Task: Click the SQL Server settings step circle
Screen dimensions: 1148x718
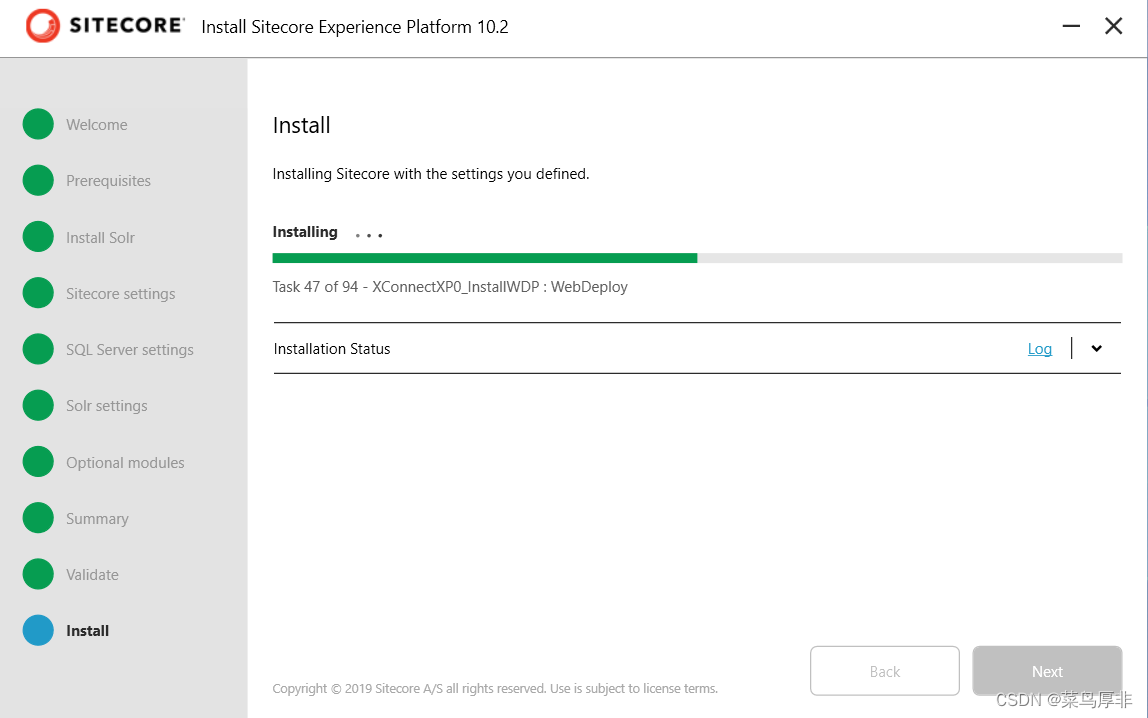Action: (38, 349)
